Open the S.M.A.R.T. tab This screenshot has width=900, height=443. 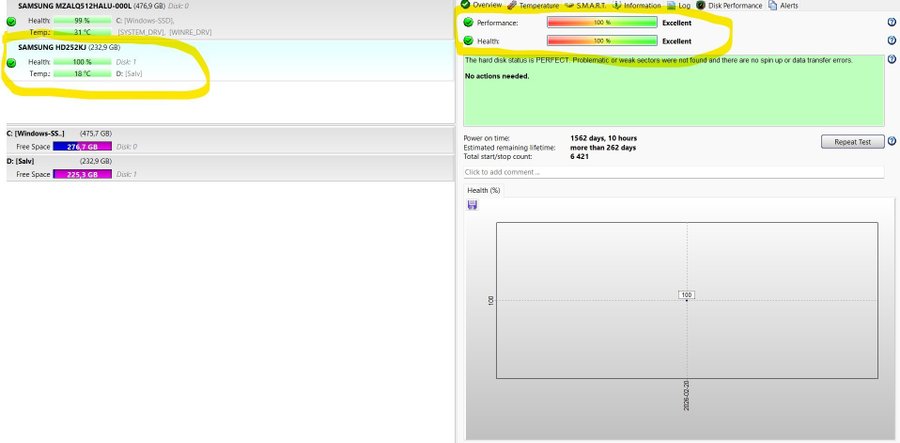pos(593,6)
